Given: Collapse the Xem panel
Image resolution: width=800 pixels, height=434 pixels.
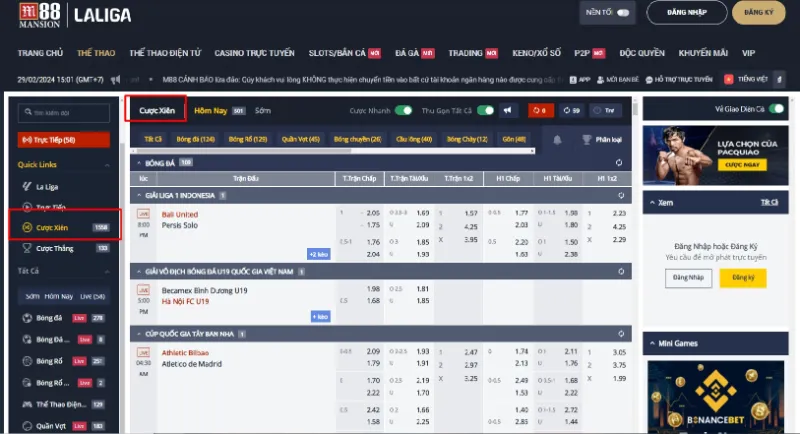Looking at the screenshot, I should click(x=652, y=202).
